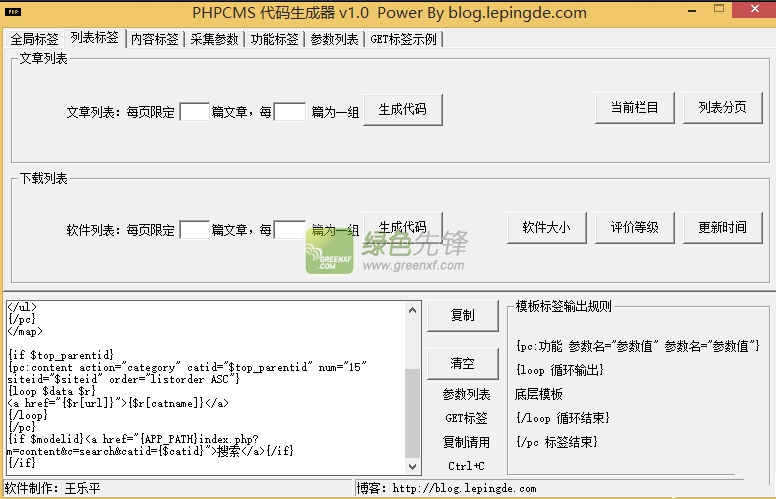Click the 更新时间 button
The width and height of the screenshot is (776, 499).
(x=723, y=227)
